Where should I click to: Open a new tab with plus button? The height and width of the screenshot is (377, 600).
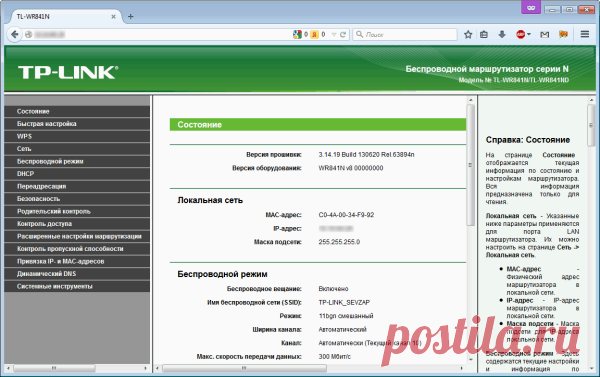coord(130,16)
